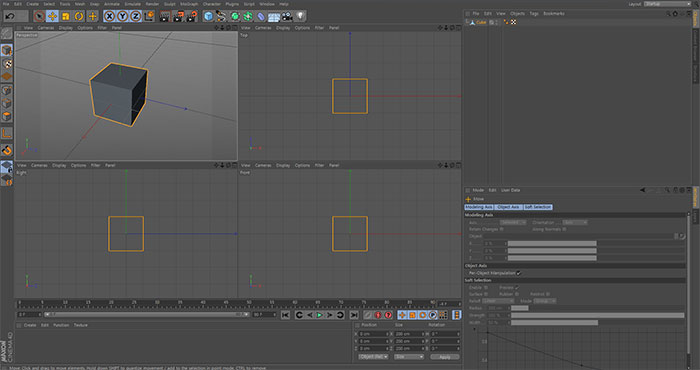This screenshot has height=370, width=700.
Task: Toggle the Y axis lock
Action: point(122,17)
